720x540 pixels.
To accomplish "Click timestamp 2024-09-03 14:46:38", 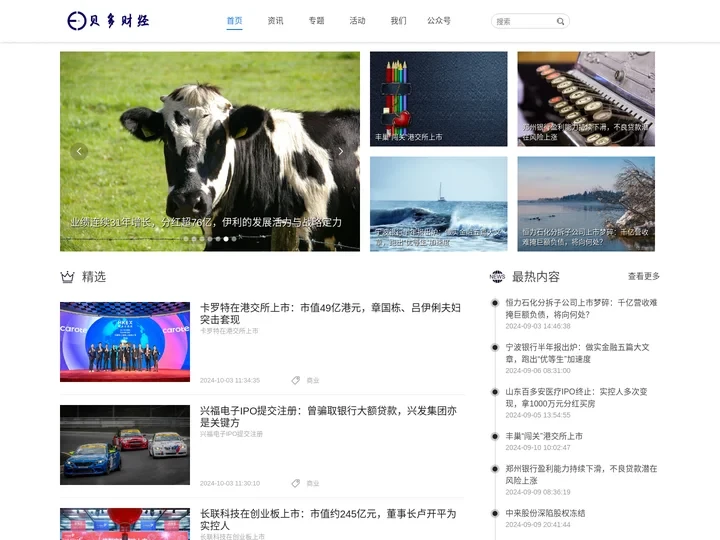I will pos(538,326).
